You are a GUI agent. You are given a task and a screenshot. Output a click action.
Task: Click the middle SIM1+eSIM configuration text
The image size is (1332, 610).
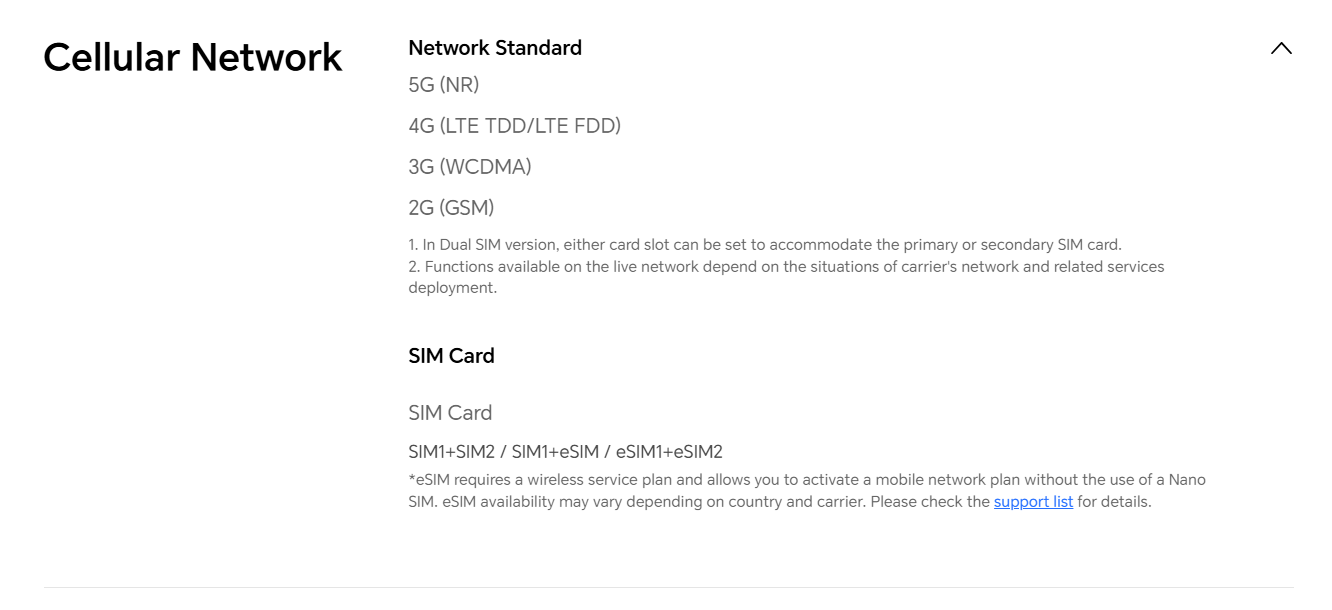click(553, 452)
